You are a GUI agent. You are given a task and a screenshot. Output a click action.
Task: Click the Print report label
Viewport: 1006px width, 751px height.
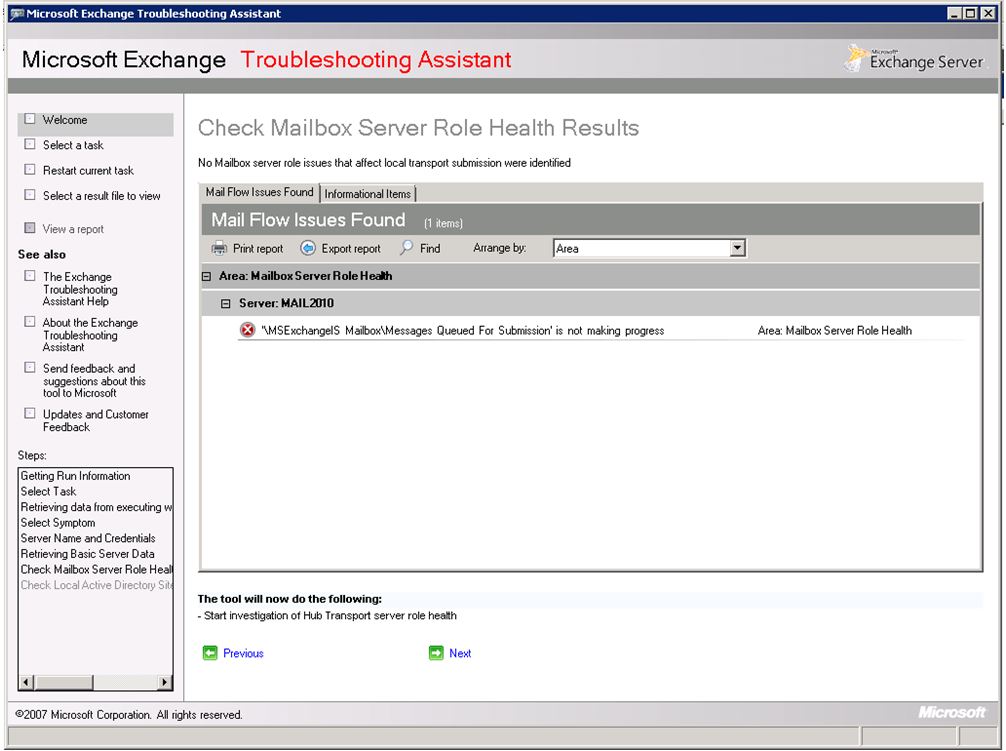click(x=258, y=249)
